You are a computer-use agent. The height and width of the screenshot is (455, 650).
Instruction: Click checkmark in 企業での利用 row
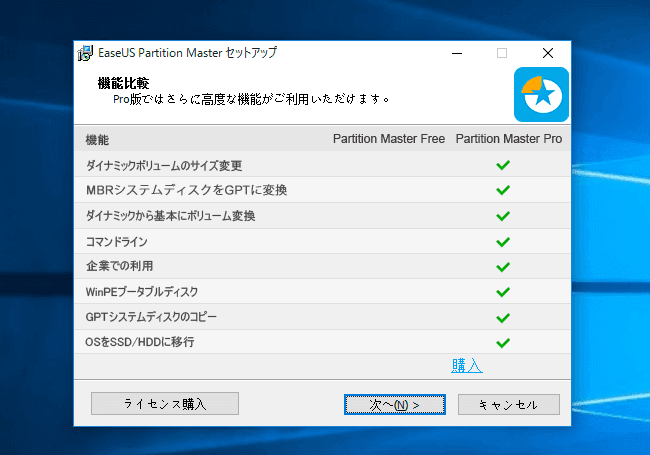(x=503, y=267)
